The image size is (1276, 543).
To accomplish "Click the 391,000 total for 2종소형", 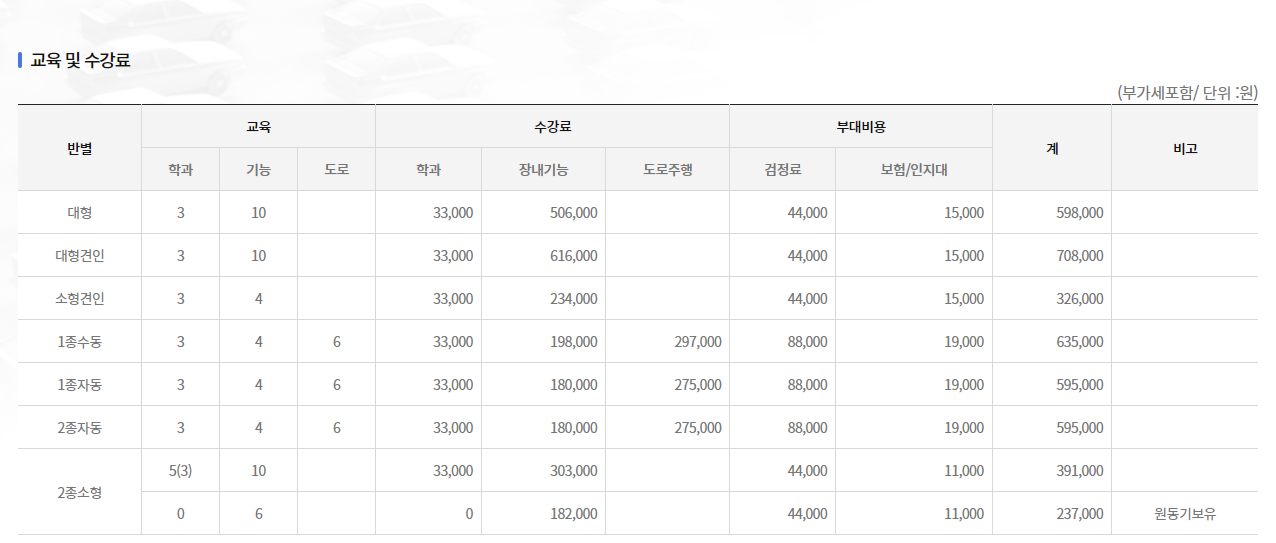I will tap(1080, 471).
